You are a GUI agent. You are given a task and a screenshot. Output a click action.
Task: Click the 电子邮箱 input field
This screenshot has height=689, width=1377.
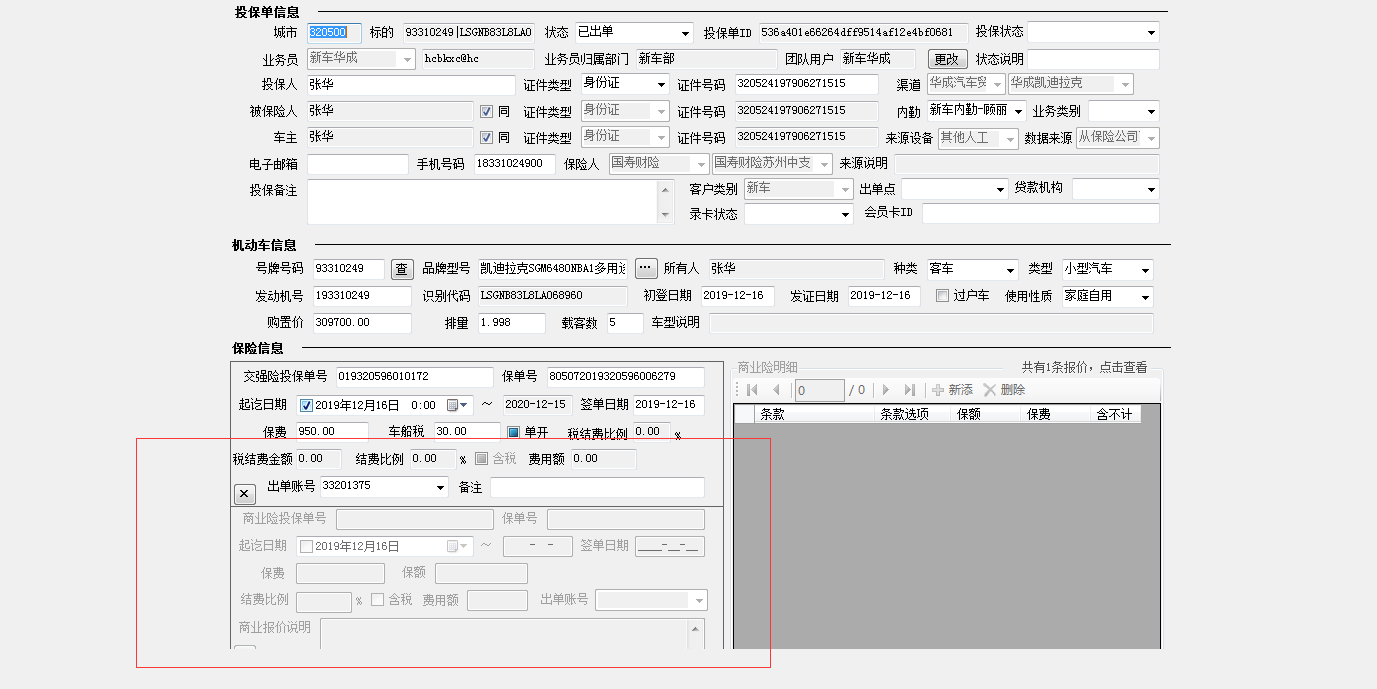[358, 163]
